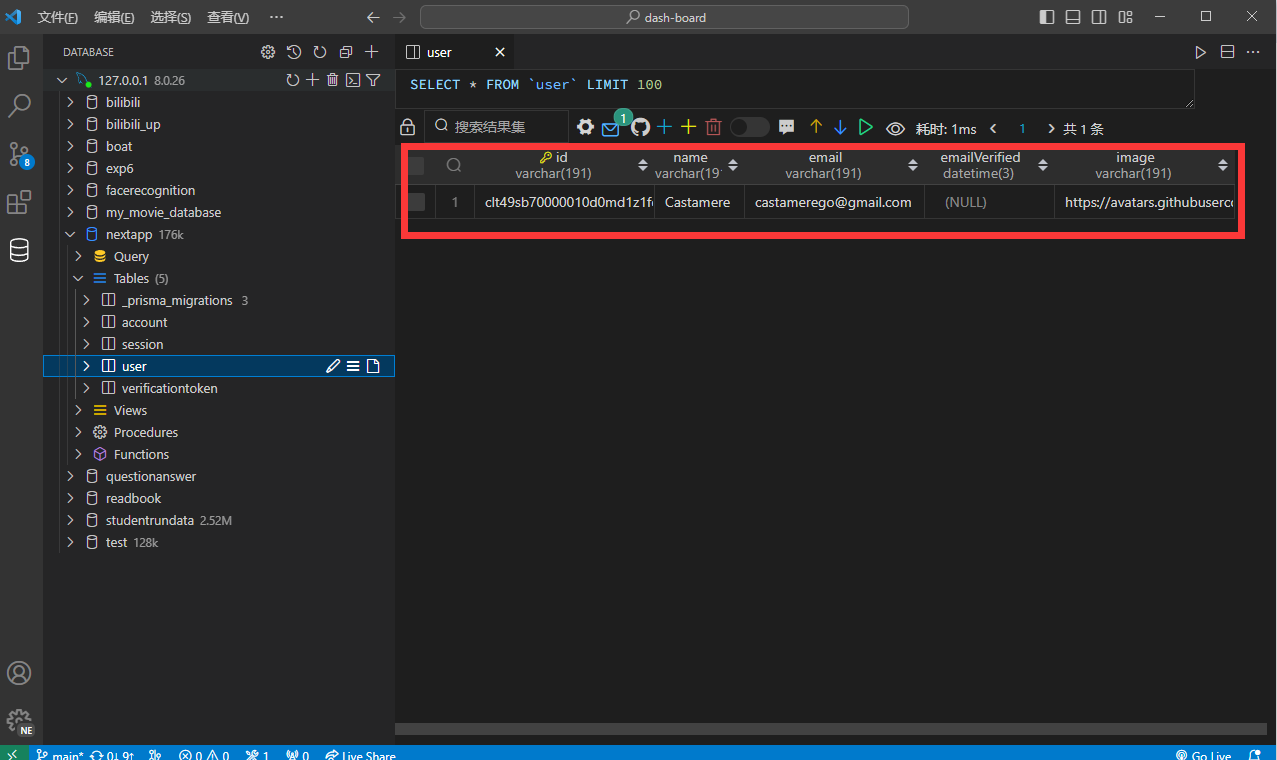Open the 编辑(E) menu
1277x760 pixels.
tap(114, 17)
